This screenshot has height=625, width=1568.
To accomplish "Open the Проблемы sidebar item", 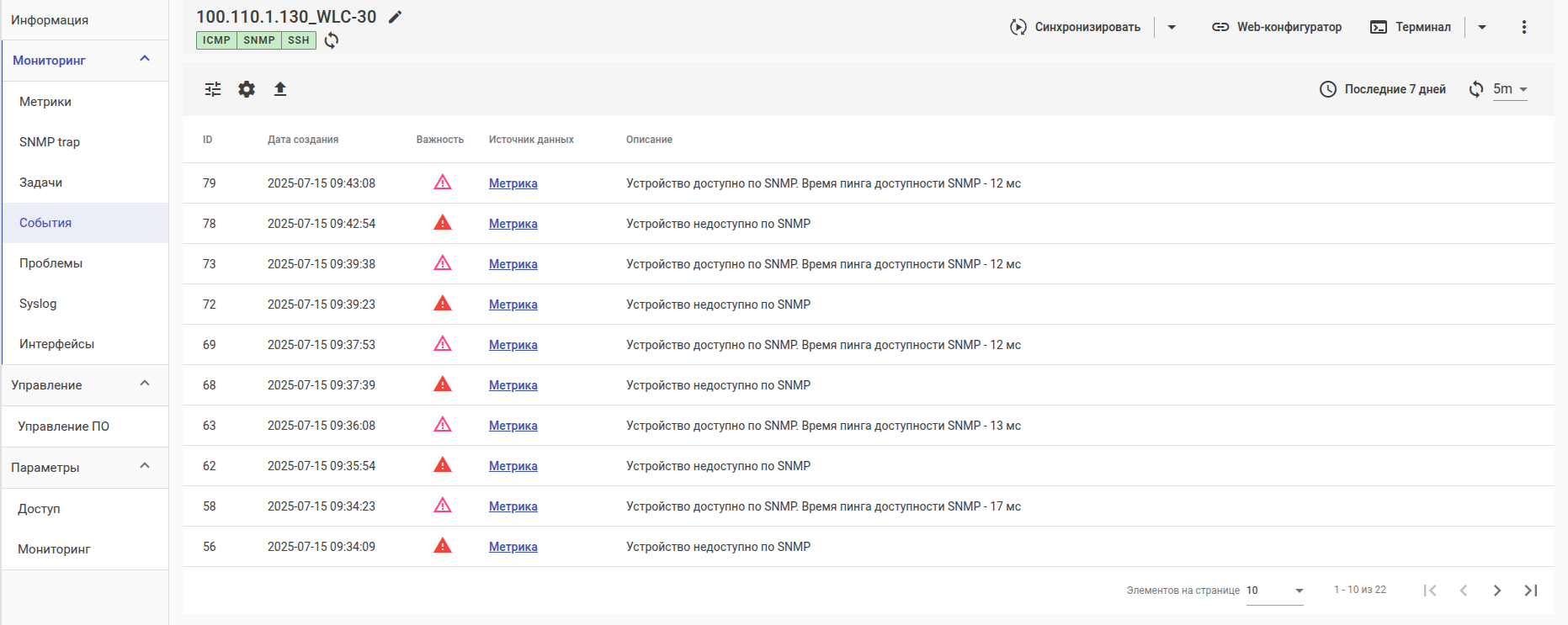I will (51, 263).
